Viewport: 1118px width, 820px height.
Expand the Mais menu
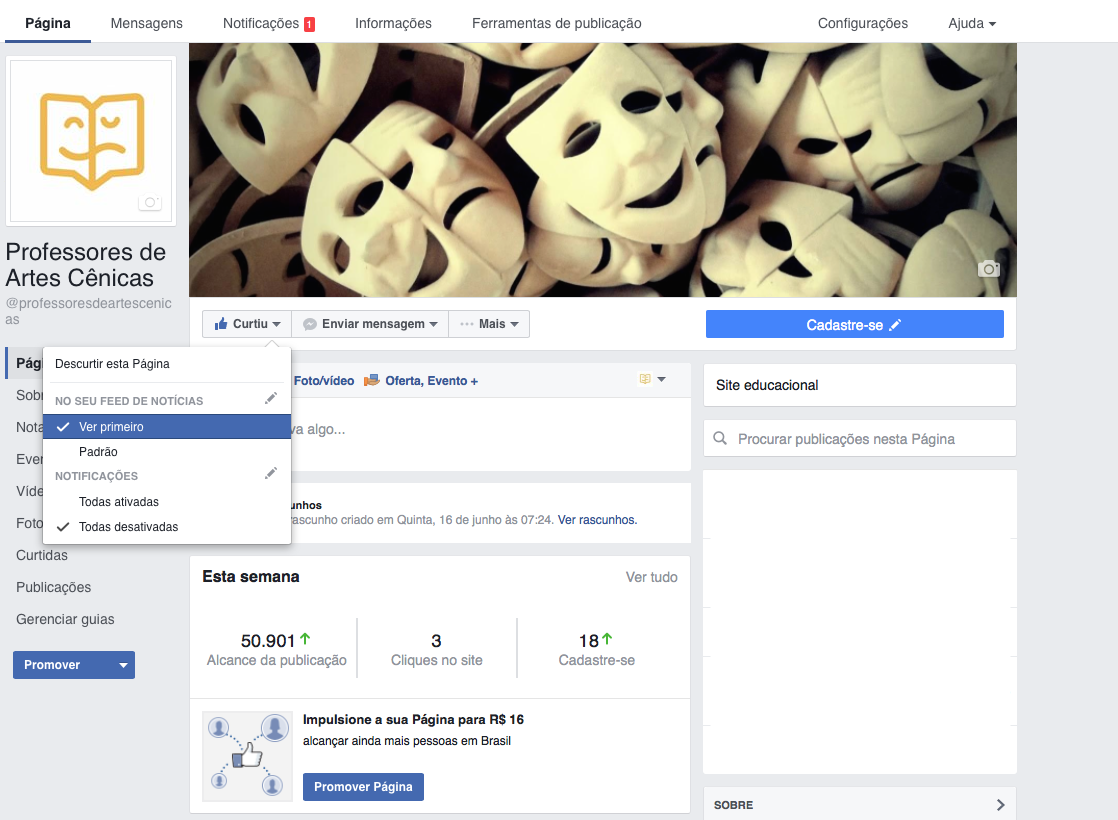[489, 324]
